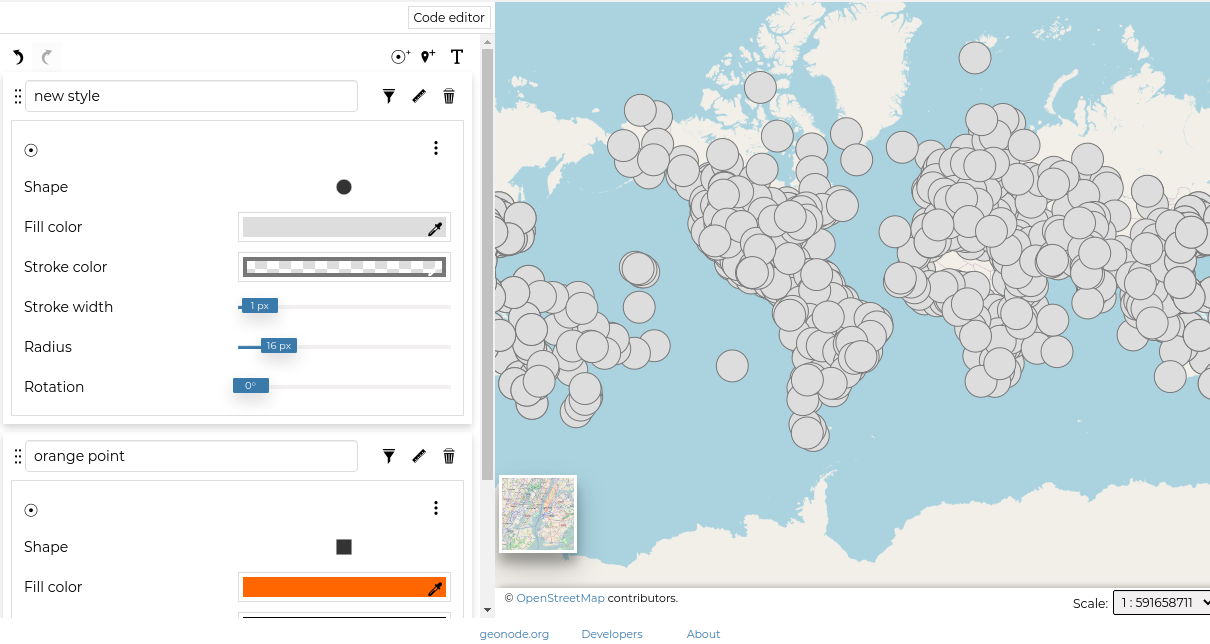Add a new text rule
Screen dimensions: 1210x644
[457, 57]
